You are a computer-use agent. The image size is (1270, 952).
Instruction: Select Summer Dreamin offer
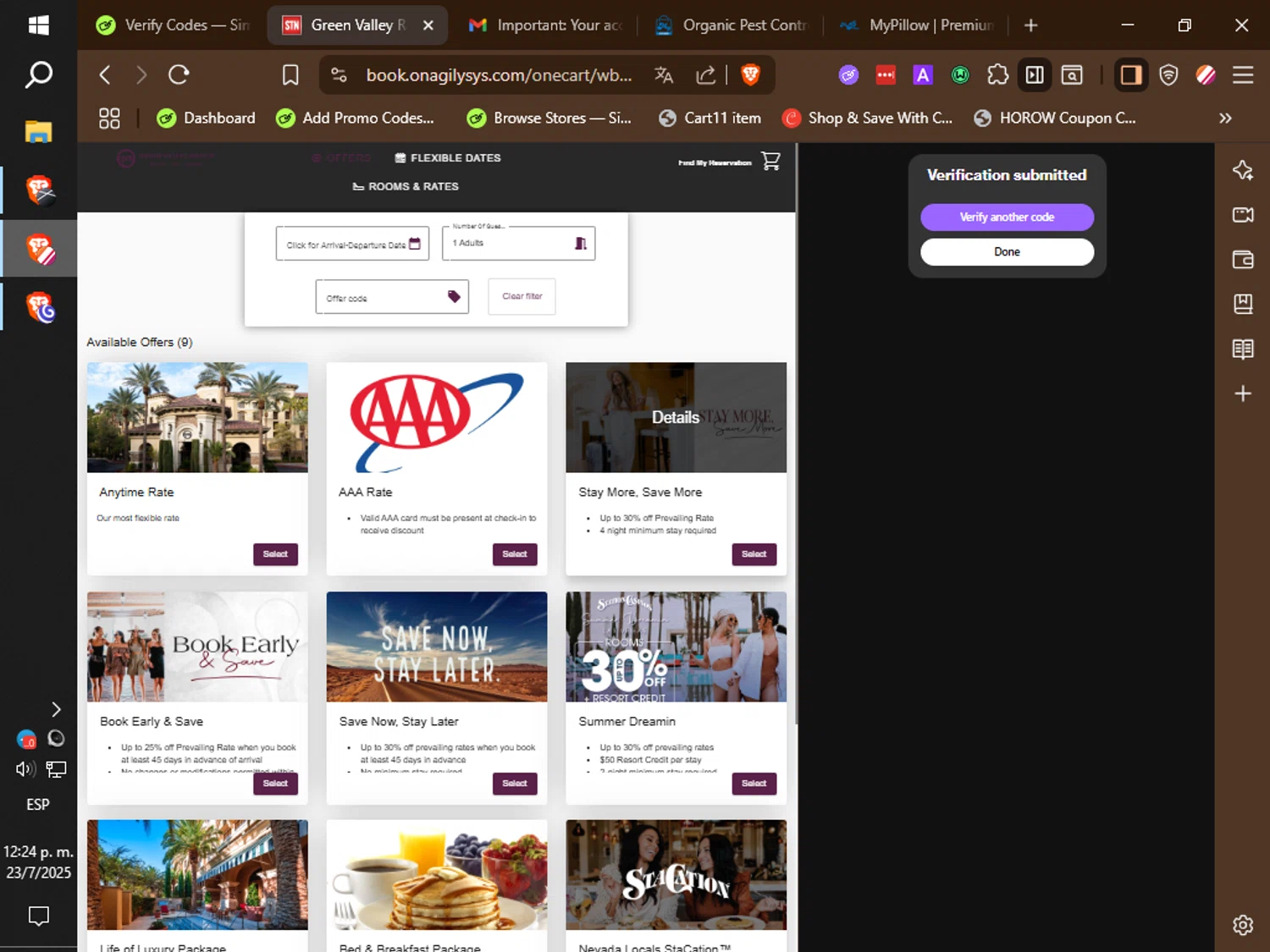pyautogui.click(x=754, y=784)
